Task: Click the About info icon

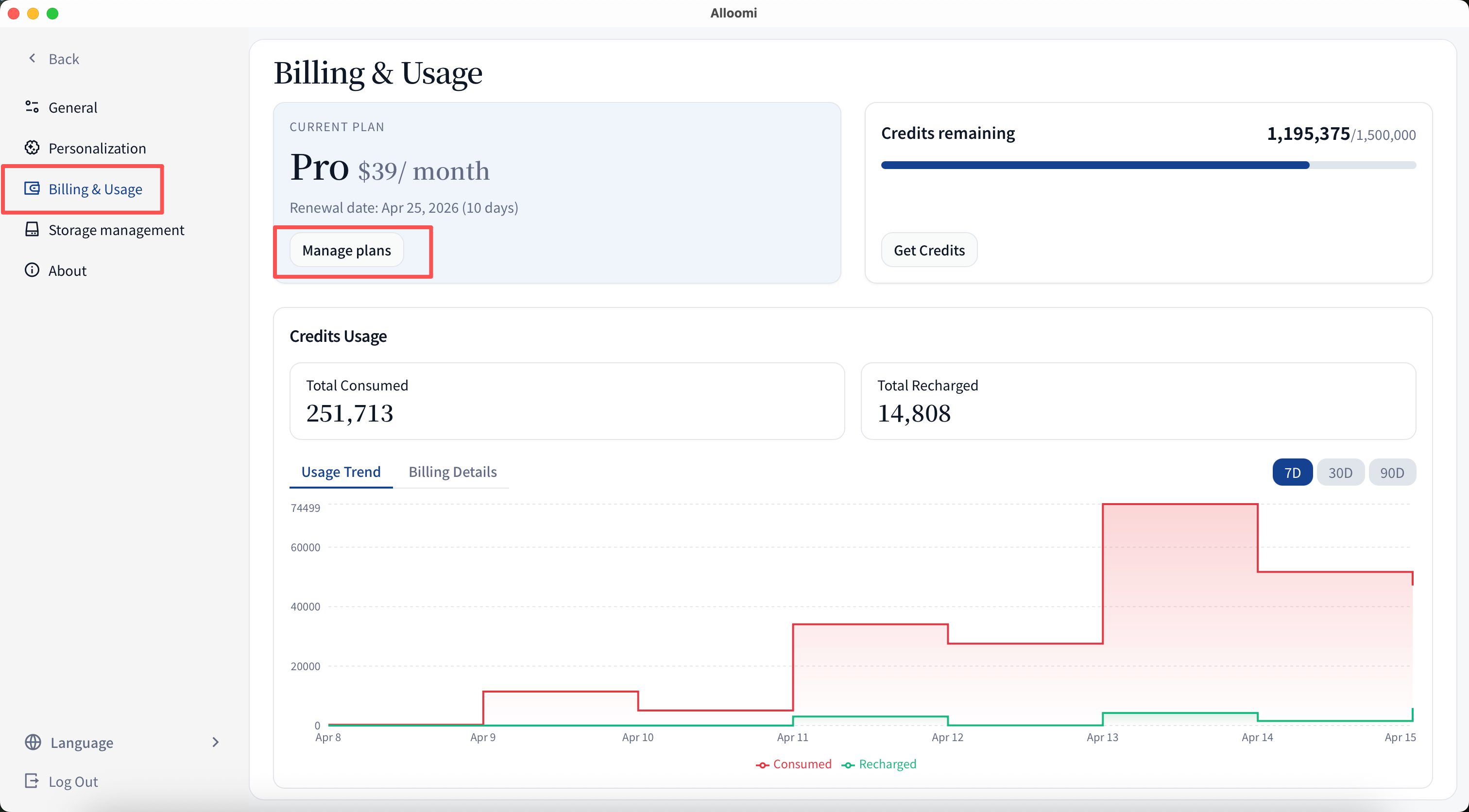Action: tap(32, 270)
